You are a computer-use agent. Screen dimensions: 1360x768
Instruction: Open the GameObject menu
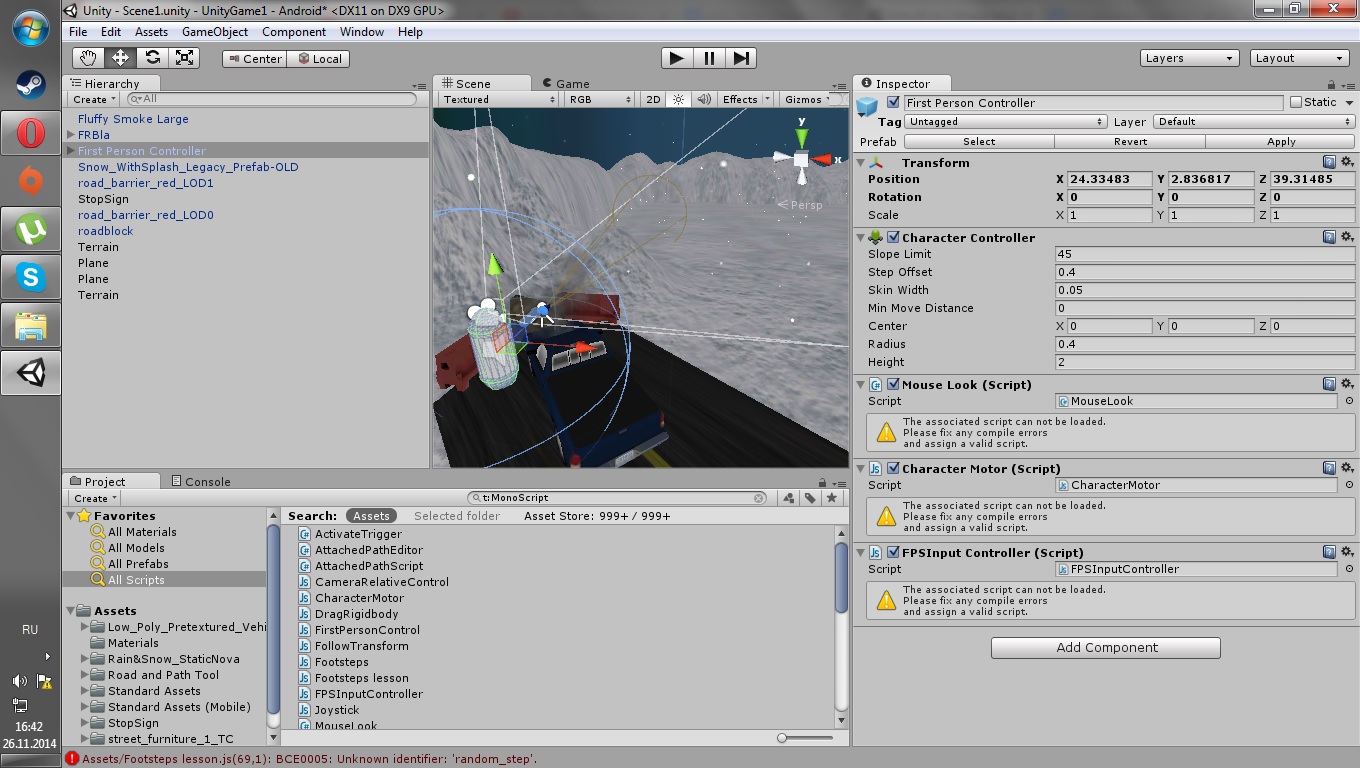pos(215,31)
